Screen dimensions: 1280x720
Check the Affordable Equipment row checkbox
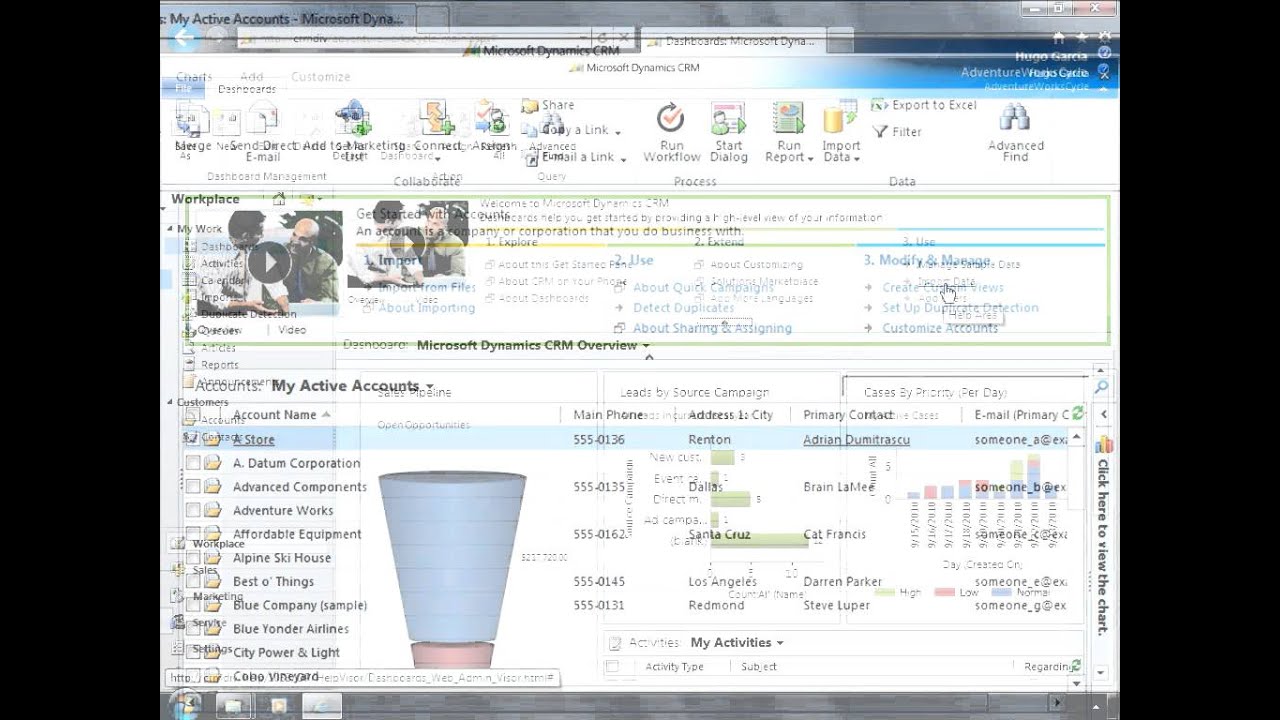point(193,534)
